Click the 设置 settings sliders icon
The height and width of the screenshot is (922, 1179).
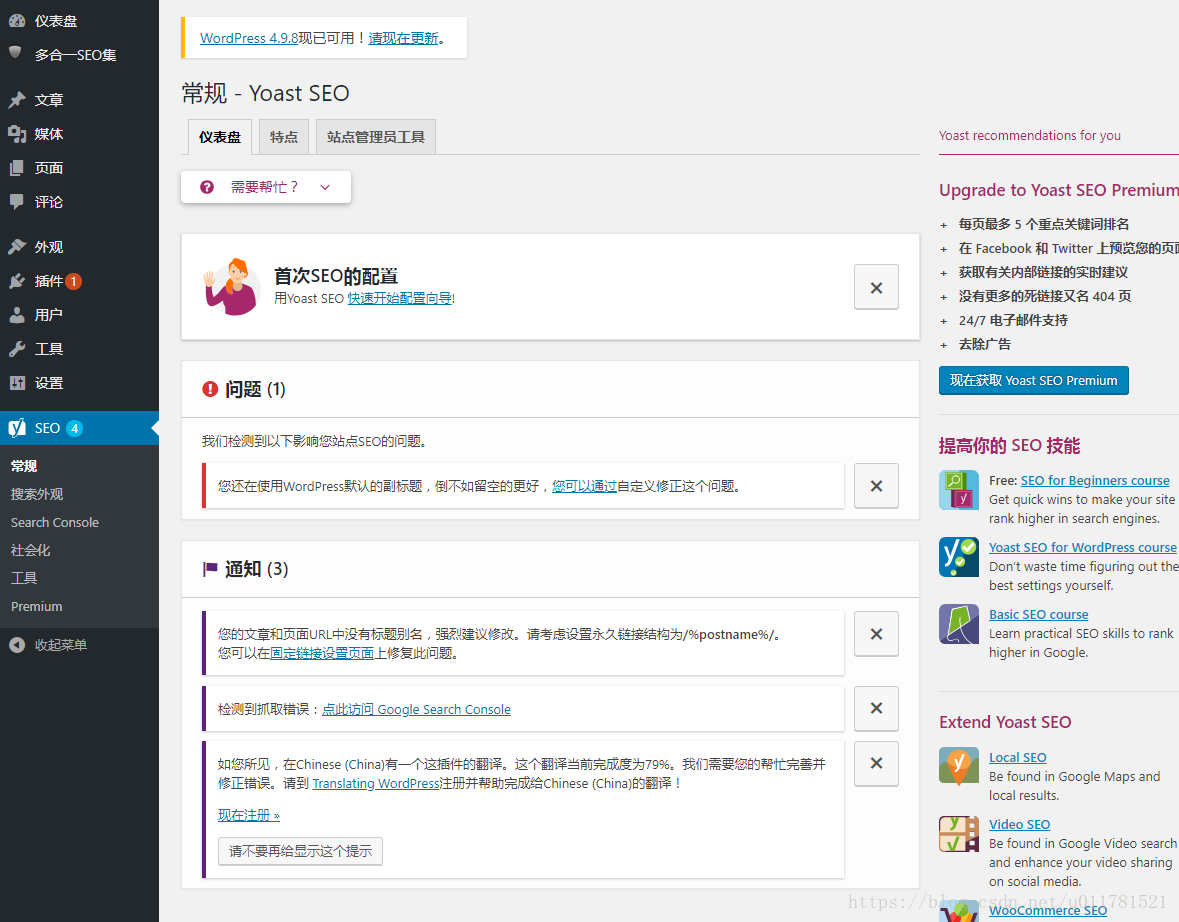point(17,383)
